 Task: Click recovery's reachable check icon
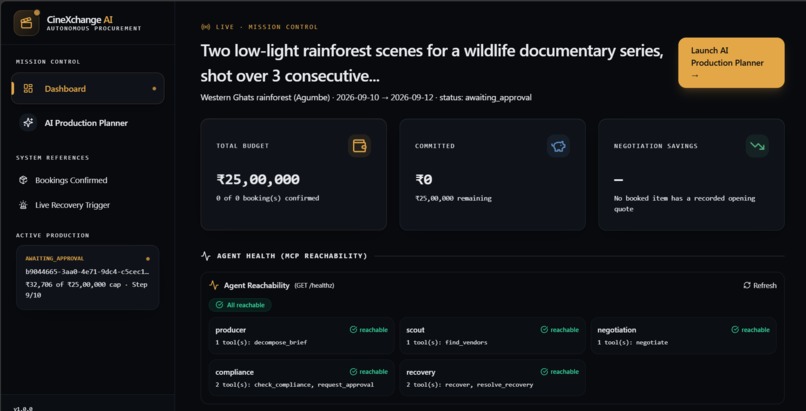click(544, 372)
